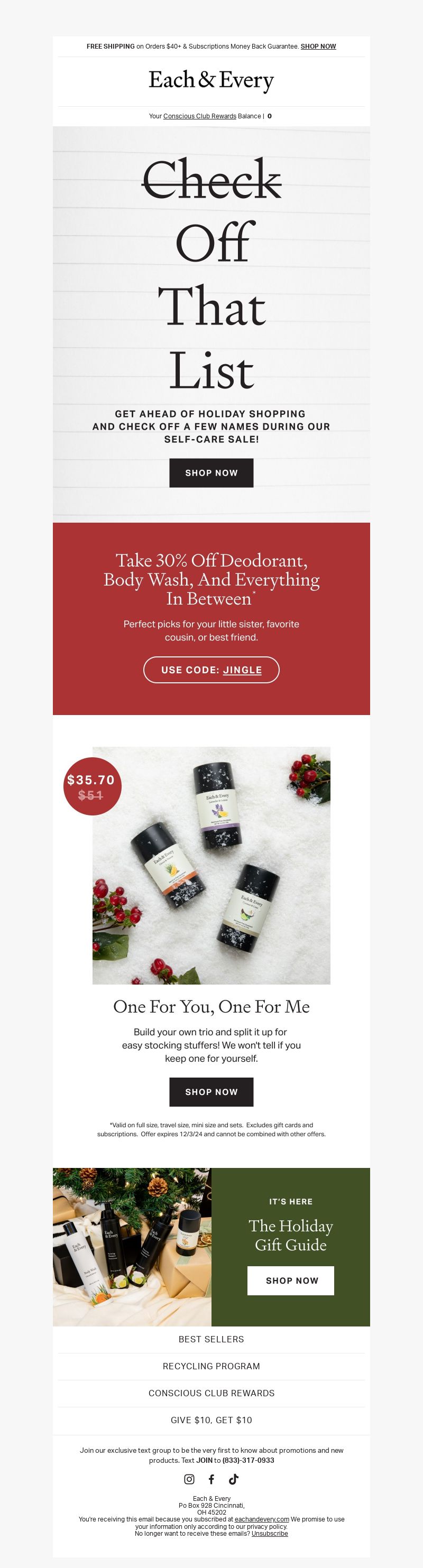Open the deodorant trio product image
The height and width of the screenshot is (1568, 423).
211,866
